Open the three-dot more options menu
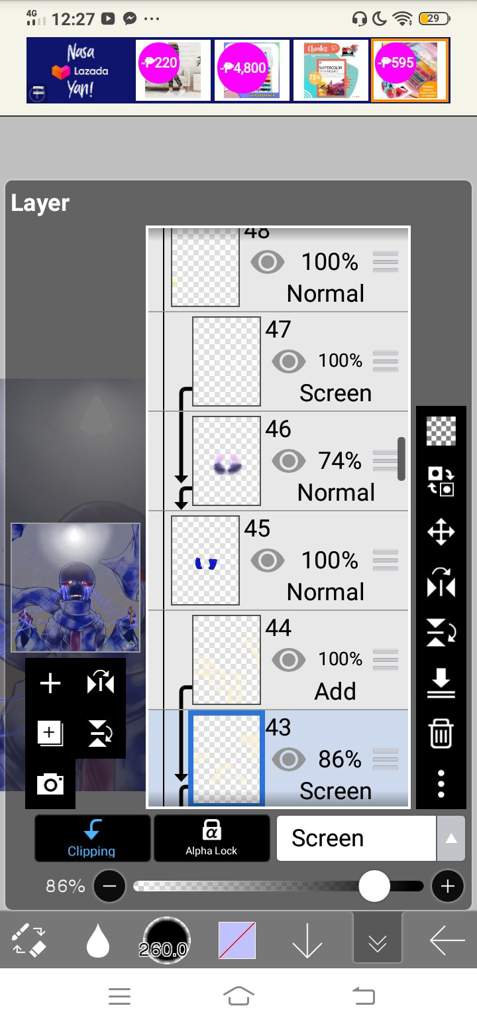This screenshot has height=1024, width=477. 441,783
